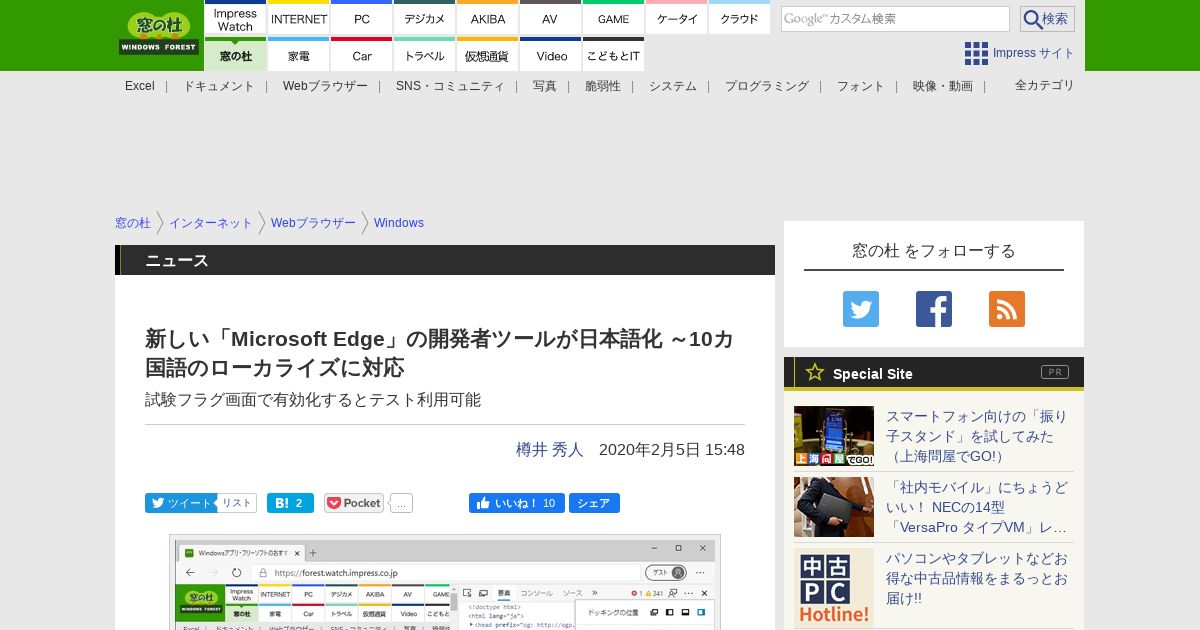
Task: Open the こどもとIT tab
Action: click(614, 55)
